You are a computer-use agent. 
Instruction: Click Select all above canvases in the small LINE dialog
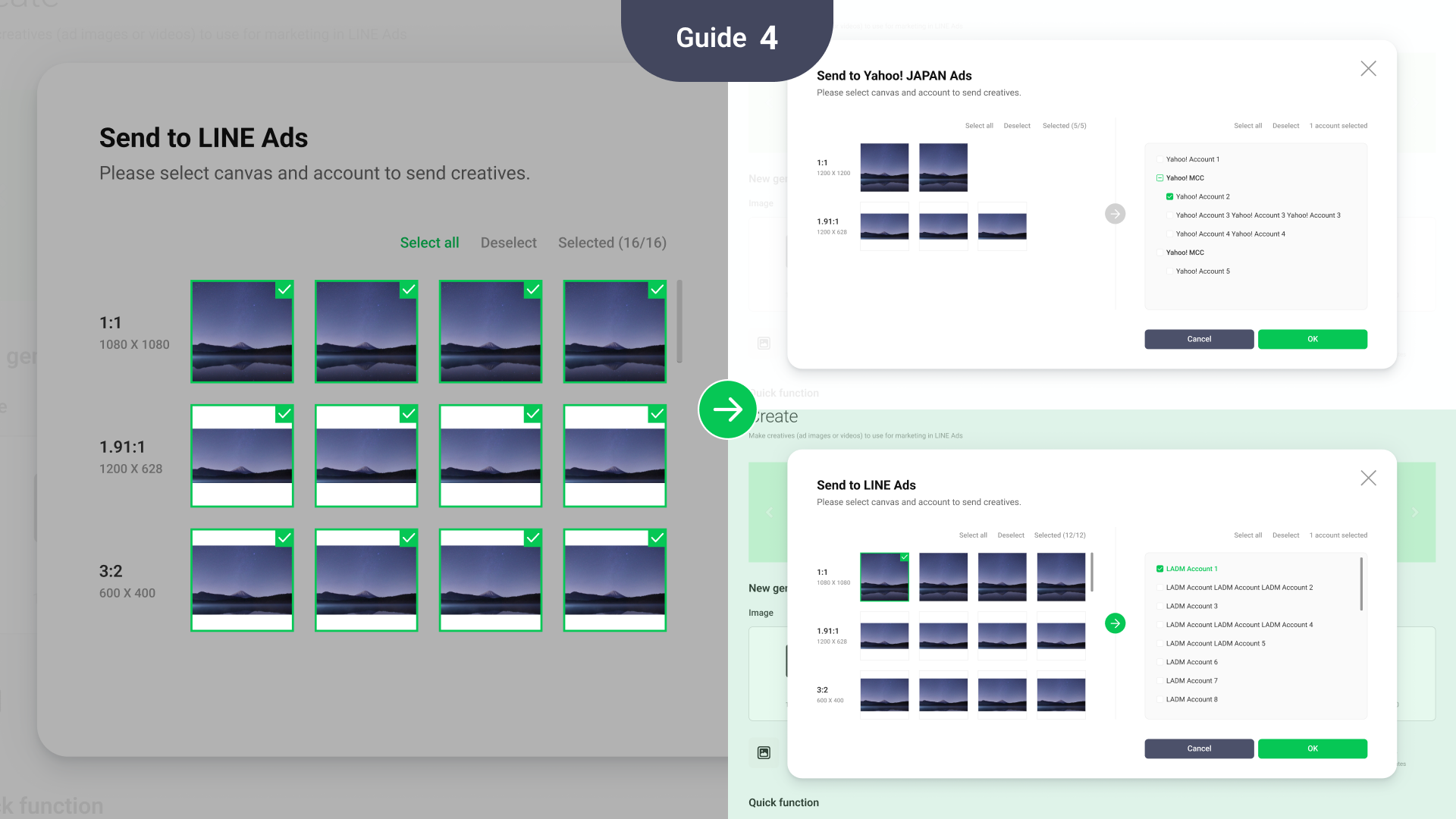coord(973,535)
